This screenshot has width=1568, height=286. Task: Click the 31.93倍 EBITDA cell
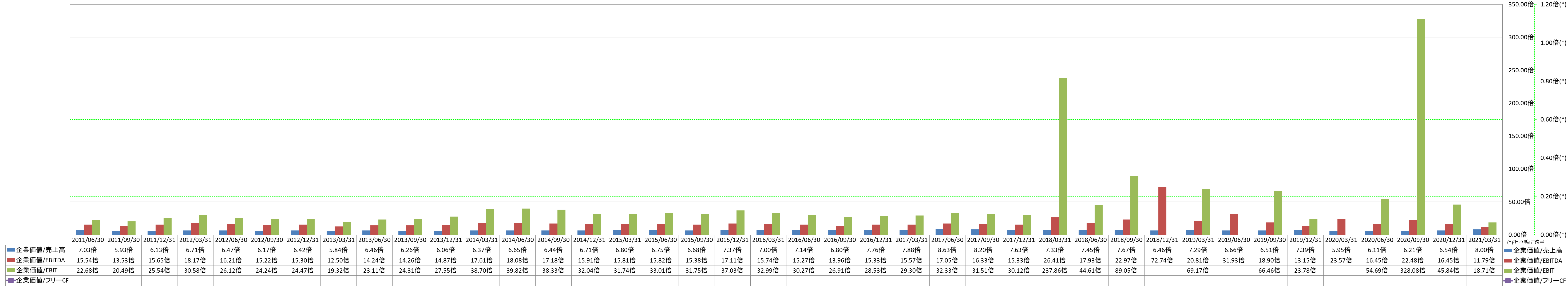[x=1234, y=260]
